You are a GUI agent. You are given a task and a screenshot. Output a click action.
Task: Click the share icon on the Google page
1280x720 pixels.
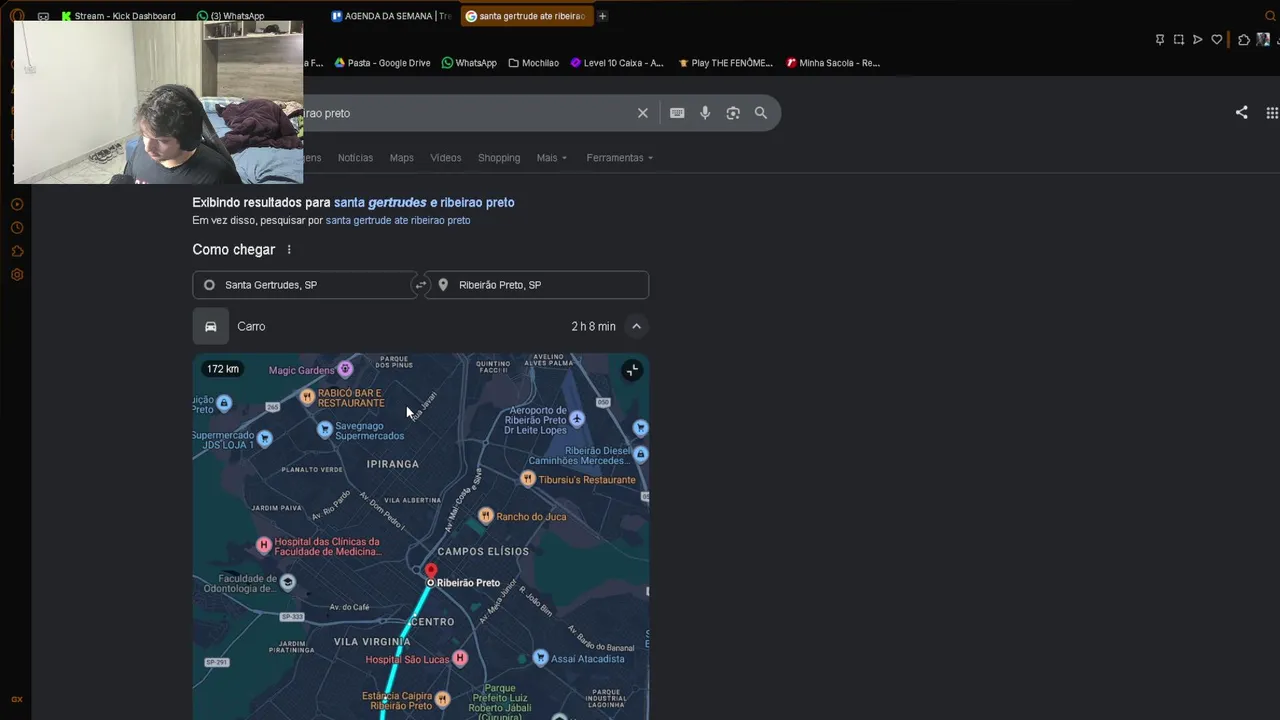coord(1241,113)
